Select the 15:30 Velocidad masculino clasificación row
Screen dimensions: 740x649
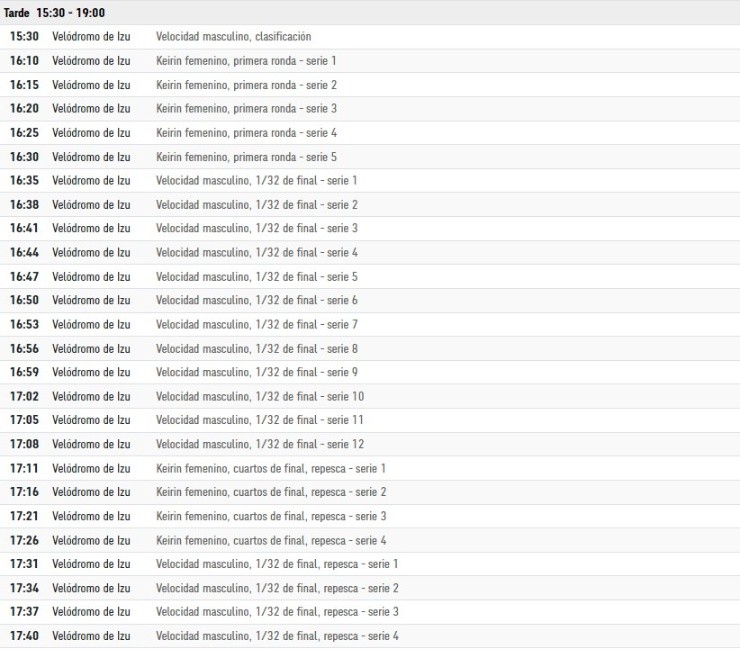click(233, 37)
